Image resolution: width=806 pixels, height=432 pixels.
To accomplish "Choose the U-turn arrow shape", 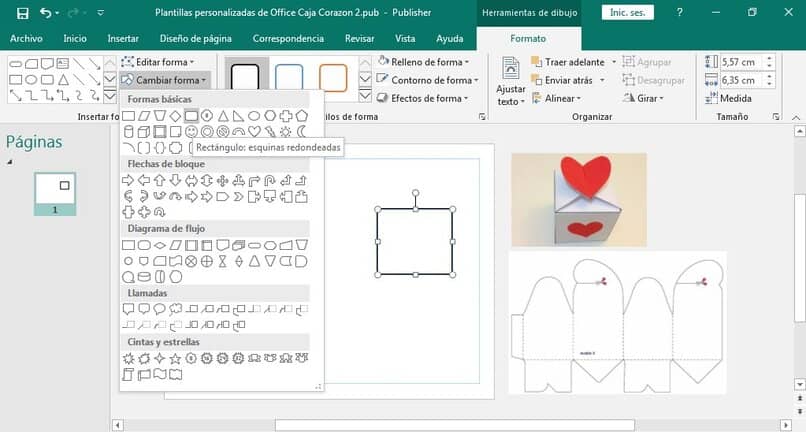I will click(270, 181).
